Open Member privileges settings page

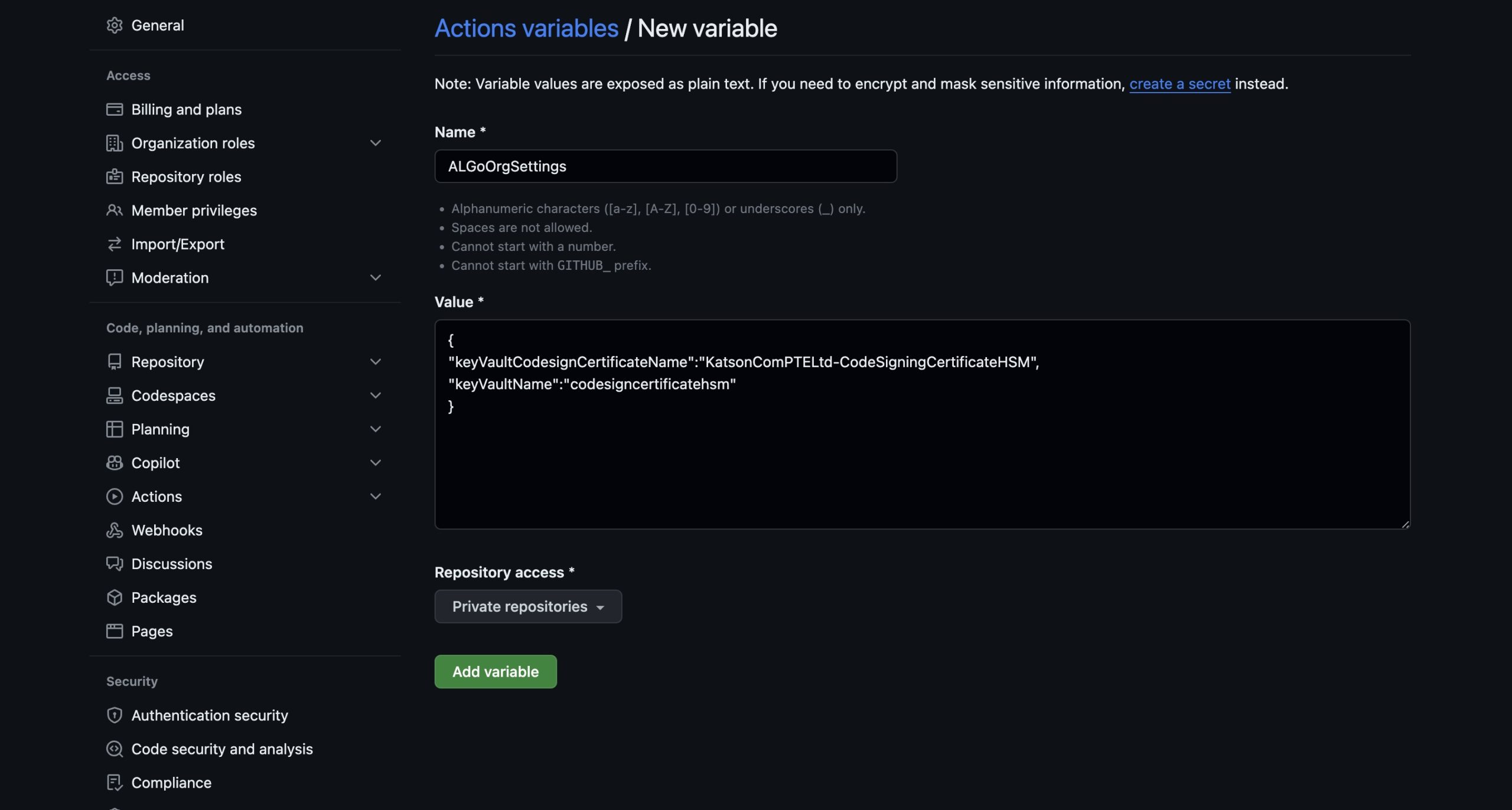pyautogui.click(x=194, y=210)
